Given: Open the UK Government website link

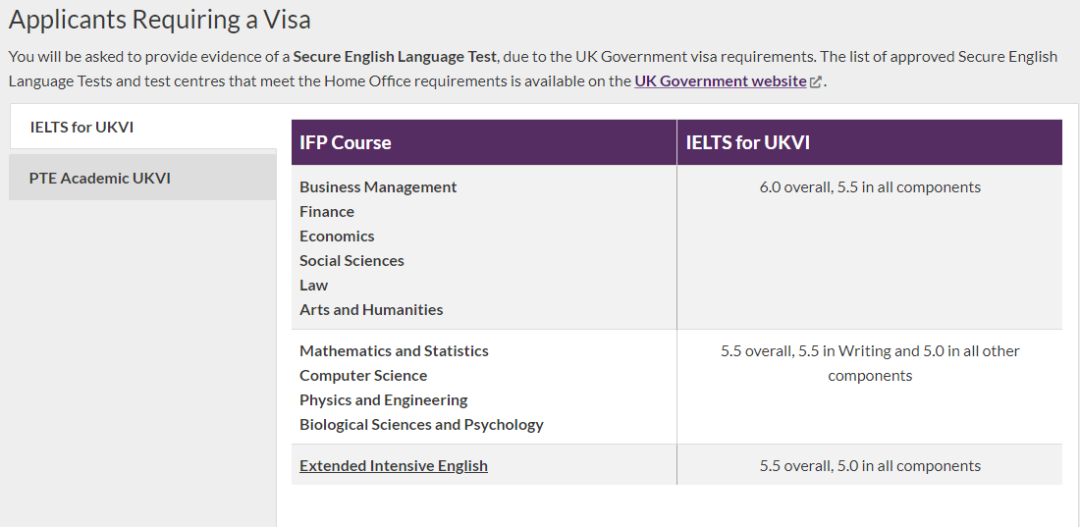Looking at the screenshot, I should coord(720,81).
